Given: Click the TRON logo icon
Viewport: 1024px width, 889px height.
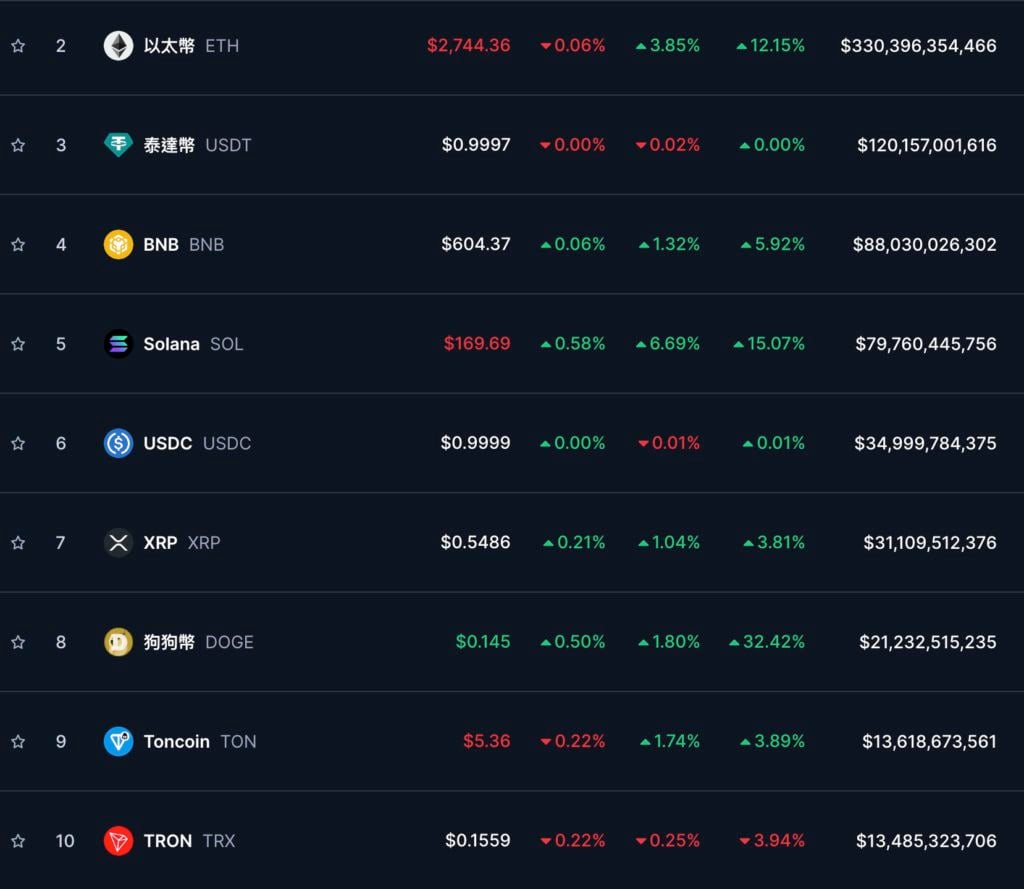Looking at the screenshot, I should point(118,841).
